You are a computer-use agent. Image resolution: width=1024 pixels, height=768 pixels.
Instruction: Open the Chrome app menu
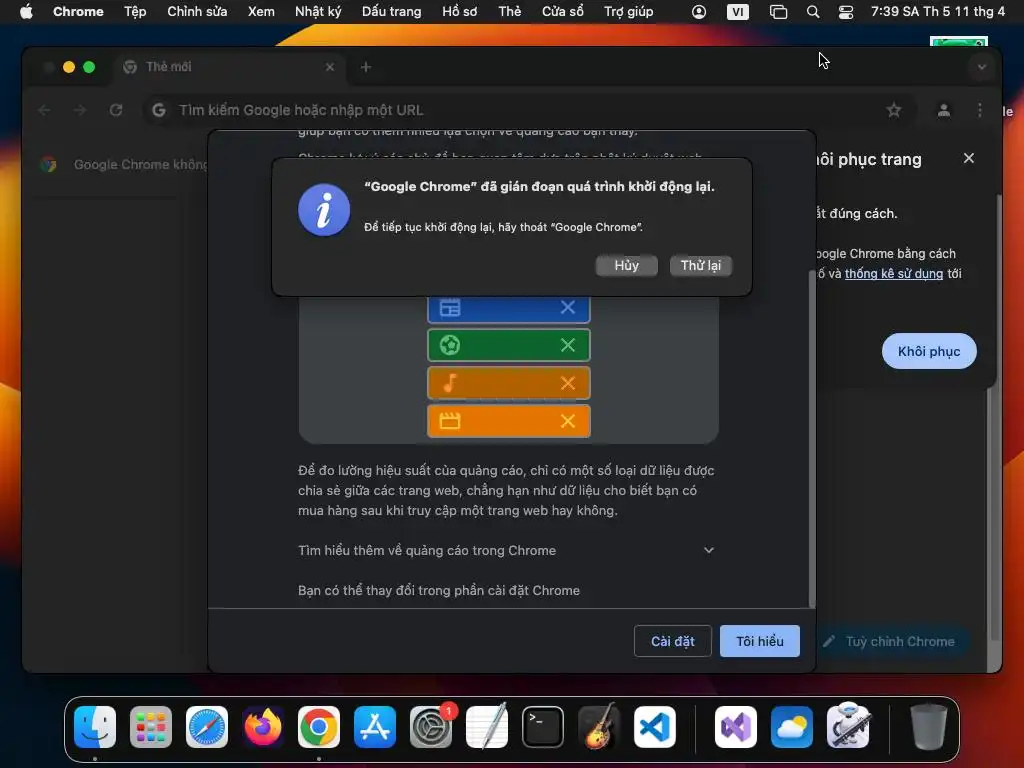coord(78,12)
